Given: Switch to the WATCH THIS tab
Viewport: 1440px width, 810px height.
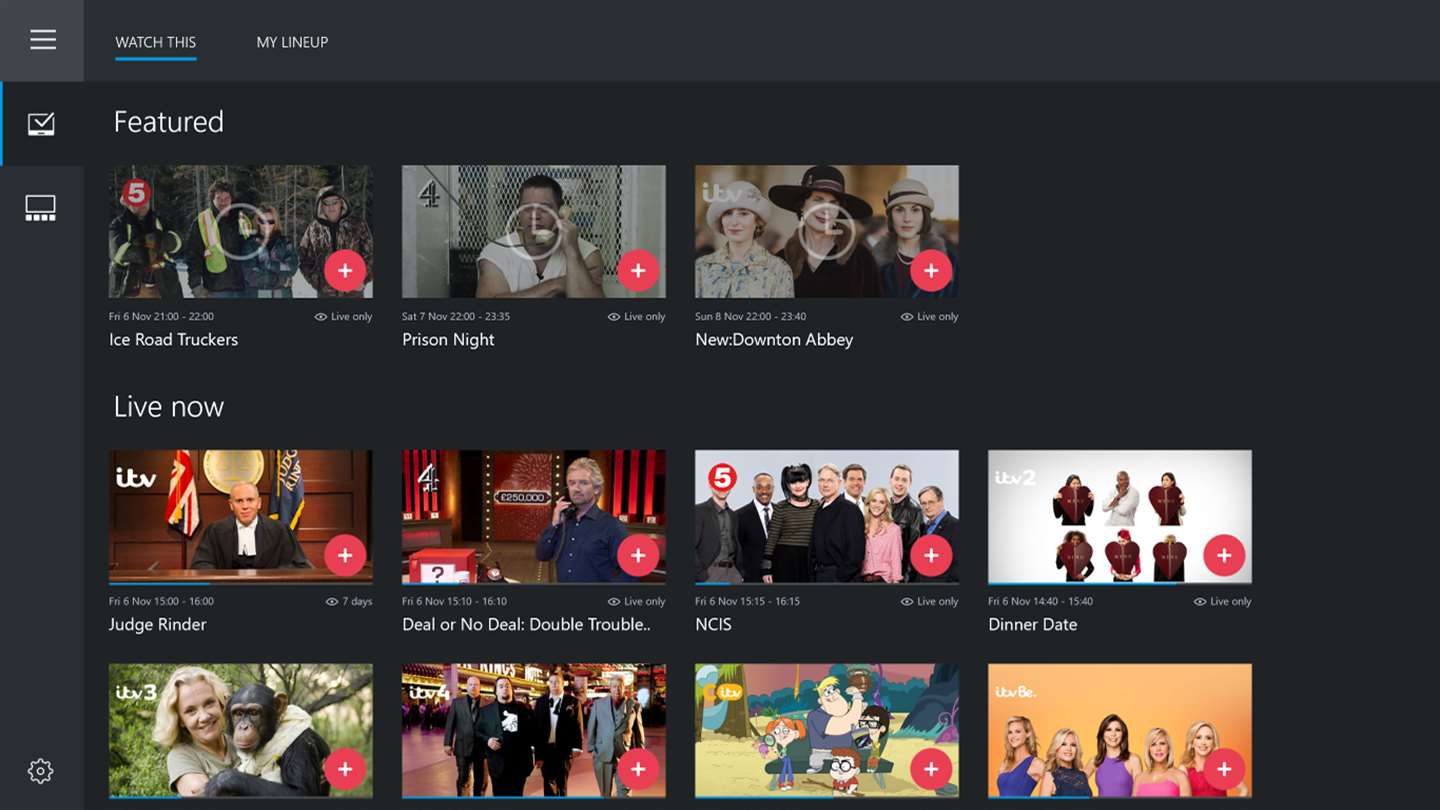Looking at the screenshot, I should 156,42.
